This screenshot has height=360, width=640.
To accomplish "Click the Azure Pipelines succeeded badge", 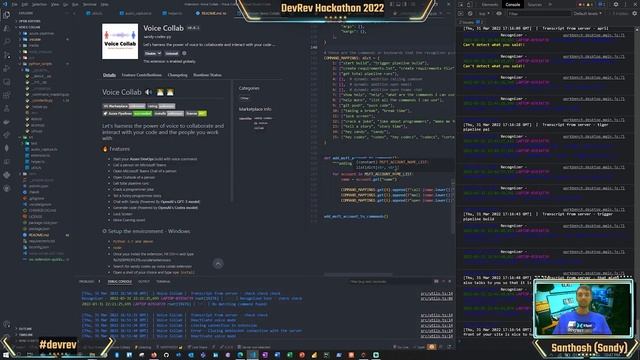I will 128,113.
